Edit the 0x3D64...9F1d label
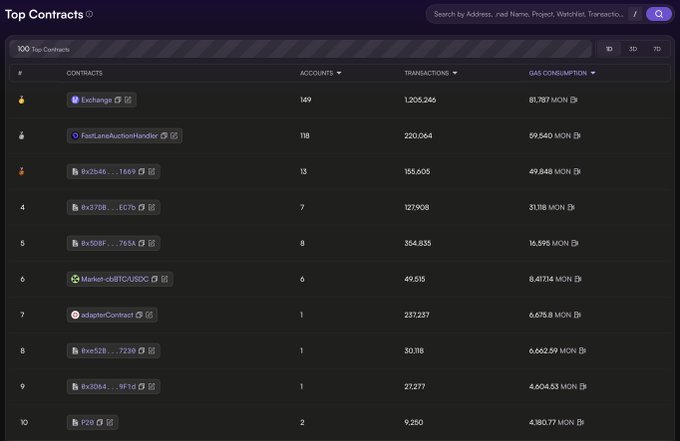 [x=151, y=386]
